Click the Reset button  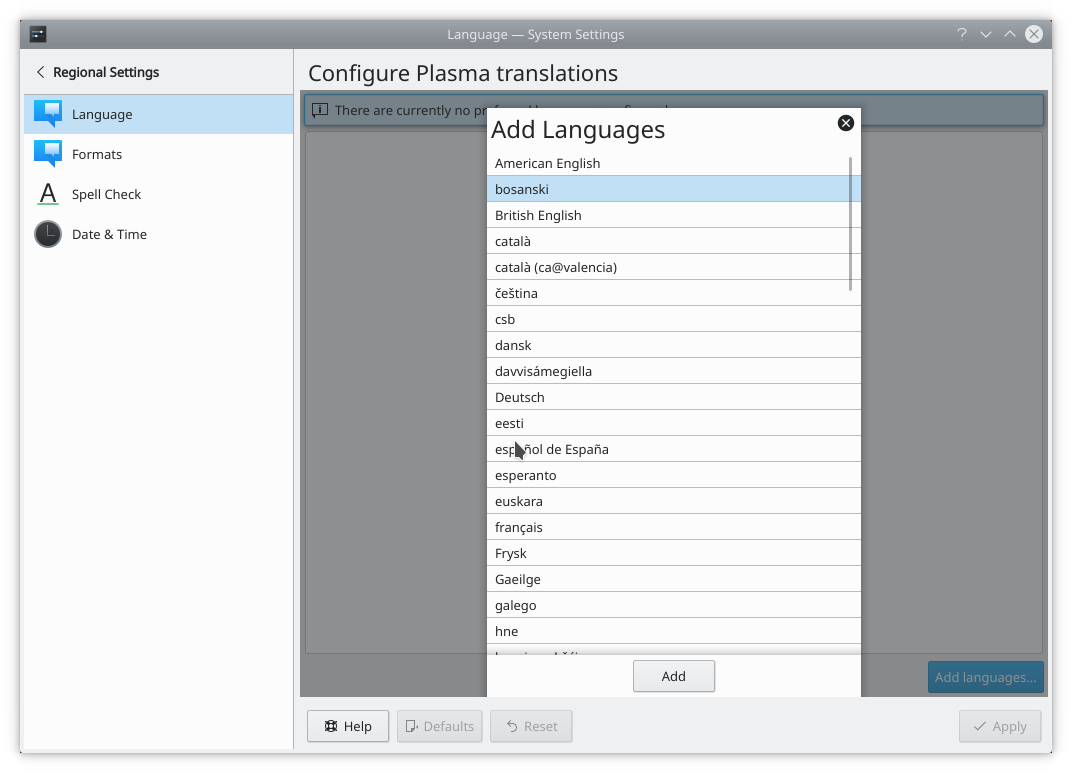(x=531, y=726)
